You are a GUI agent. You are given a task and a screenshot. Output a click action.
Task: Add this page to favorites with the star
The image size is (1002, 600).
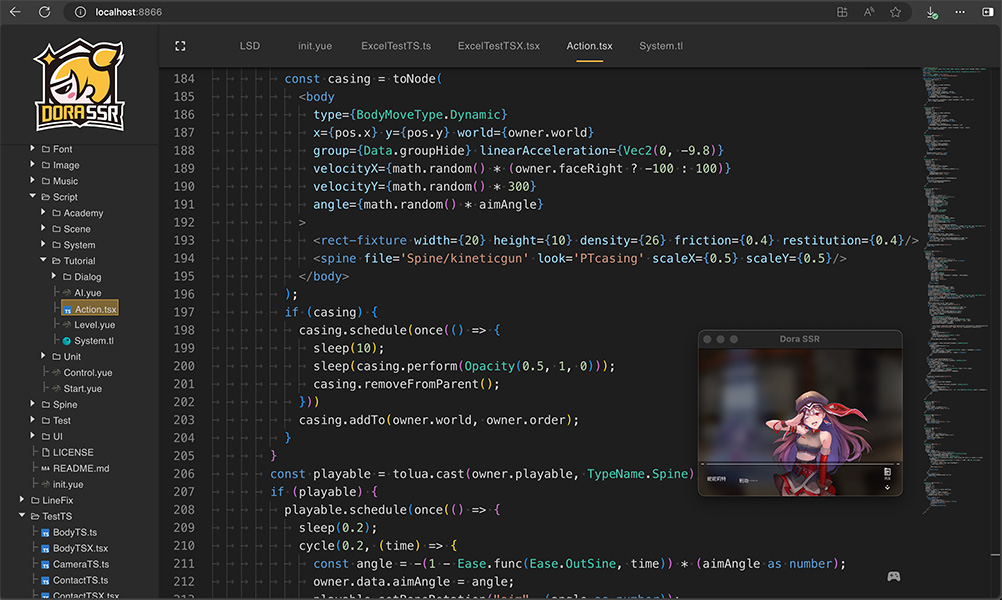895,12
